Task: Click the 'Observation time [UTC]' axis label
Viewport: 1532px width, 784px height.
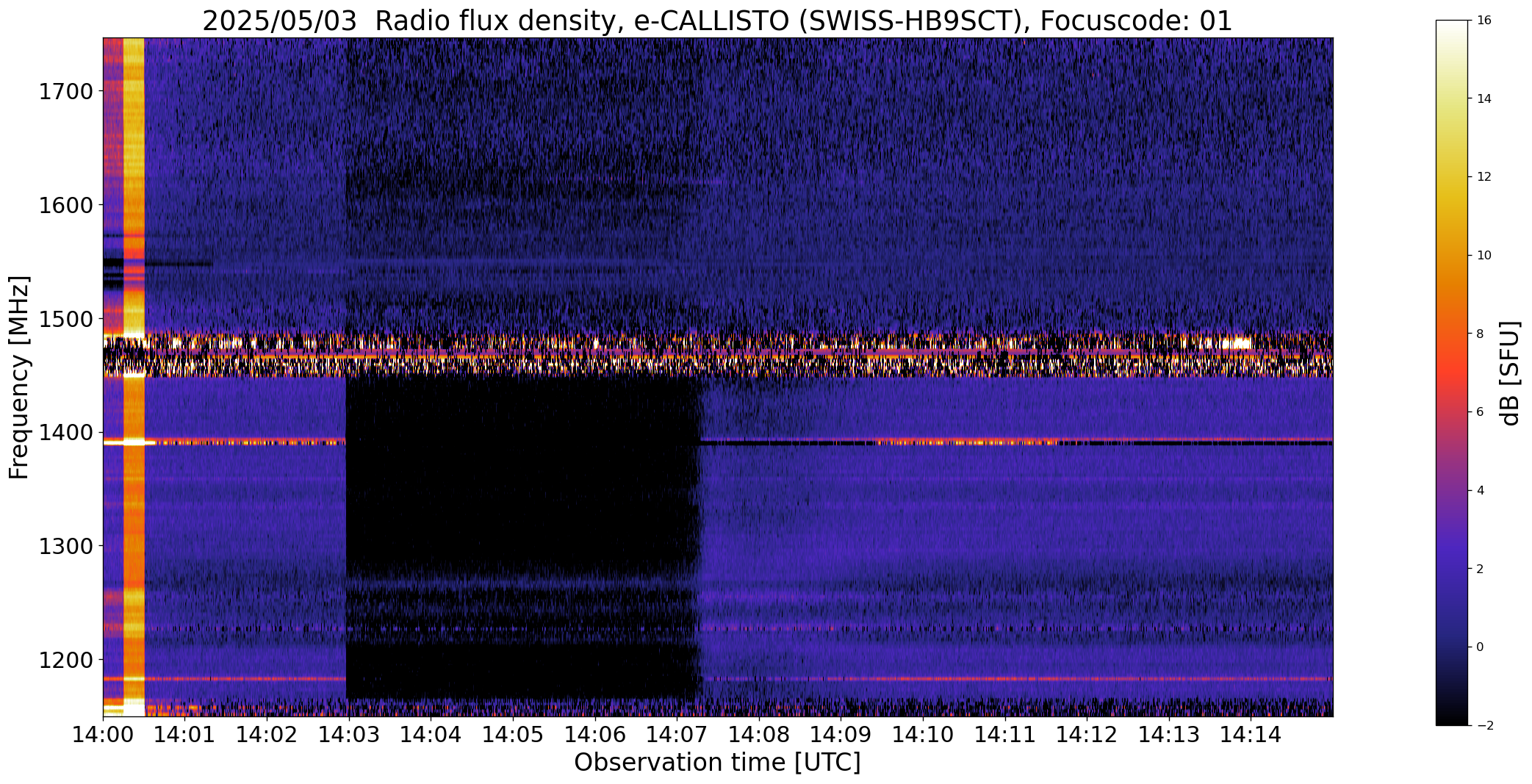Action: (717, 763)
